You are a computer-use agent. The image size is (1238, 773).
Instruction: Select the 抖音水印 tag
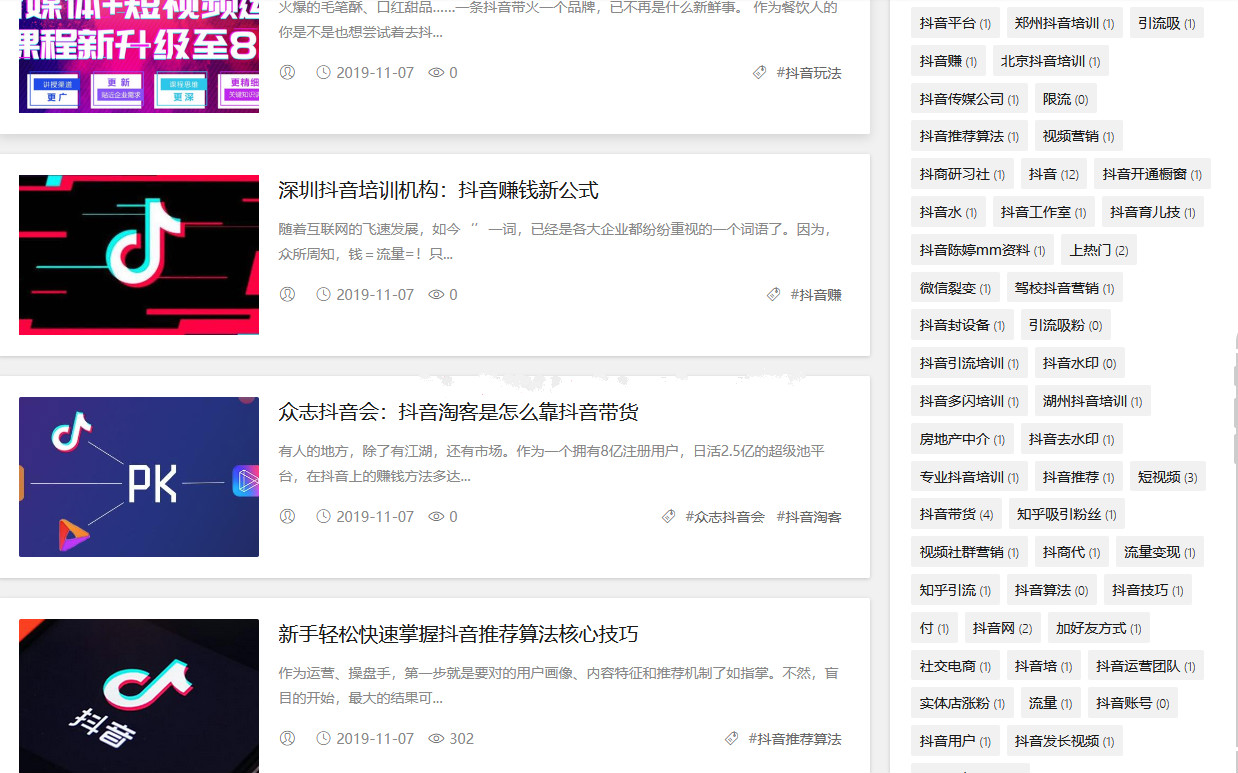(1079, 363)
